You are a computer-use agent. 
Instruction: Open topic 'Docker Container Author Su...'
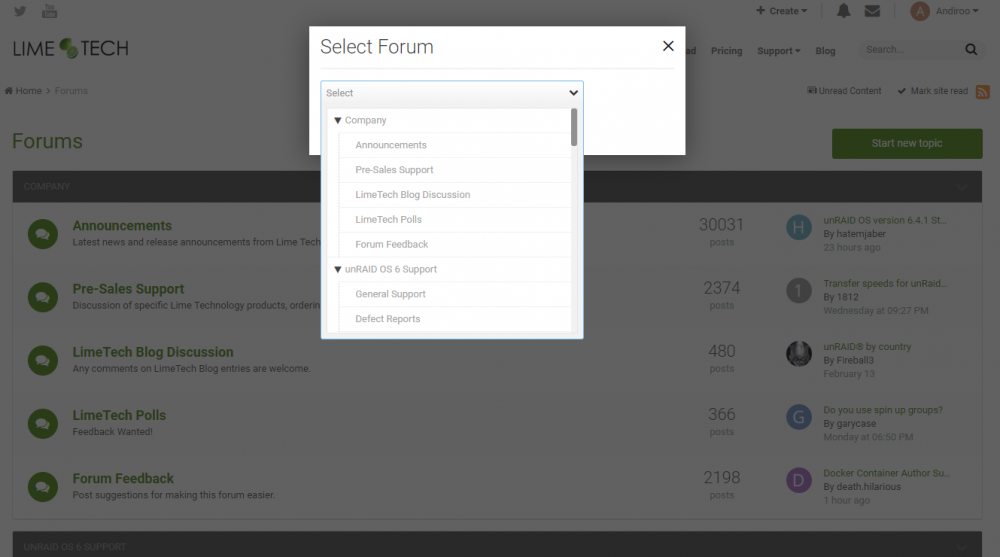point(886,473)
